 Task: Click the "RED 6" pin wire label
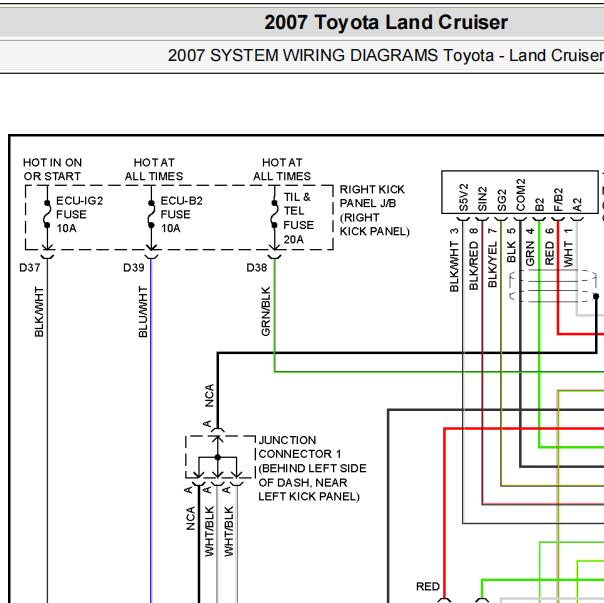549,246
